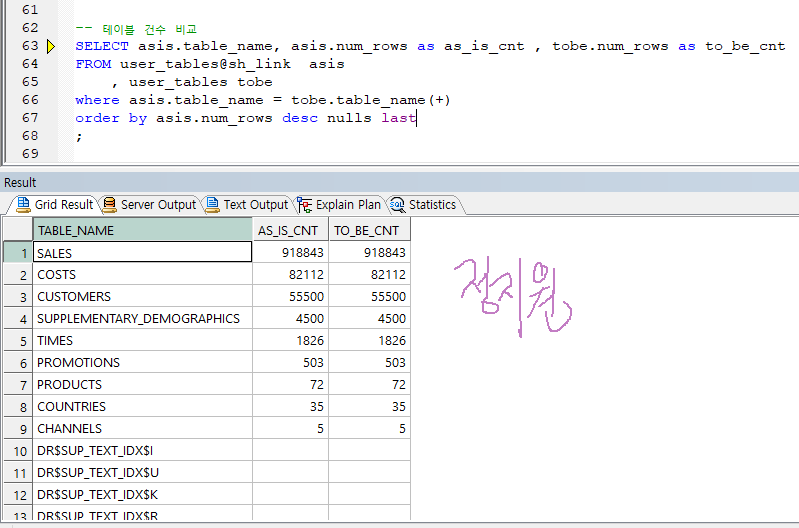Viewport: 799px width, 528px height.
Task: Select the SALES table name cell
Action: click(142, 253)
